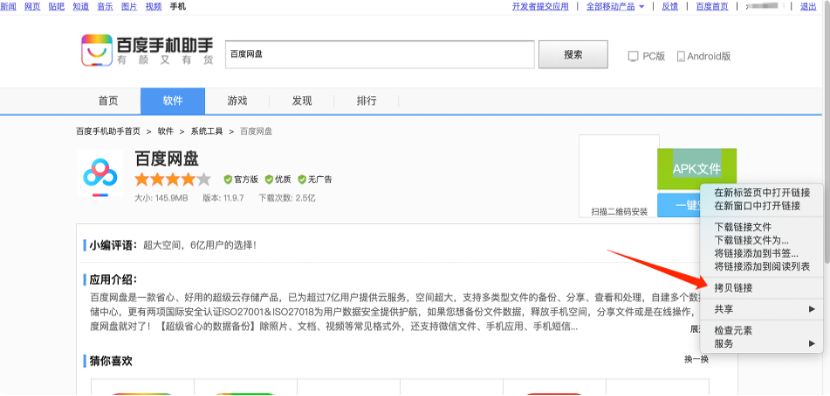830x396 pixels.
Task: Click the 搜索 button
Action: click(573, 54)
